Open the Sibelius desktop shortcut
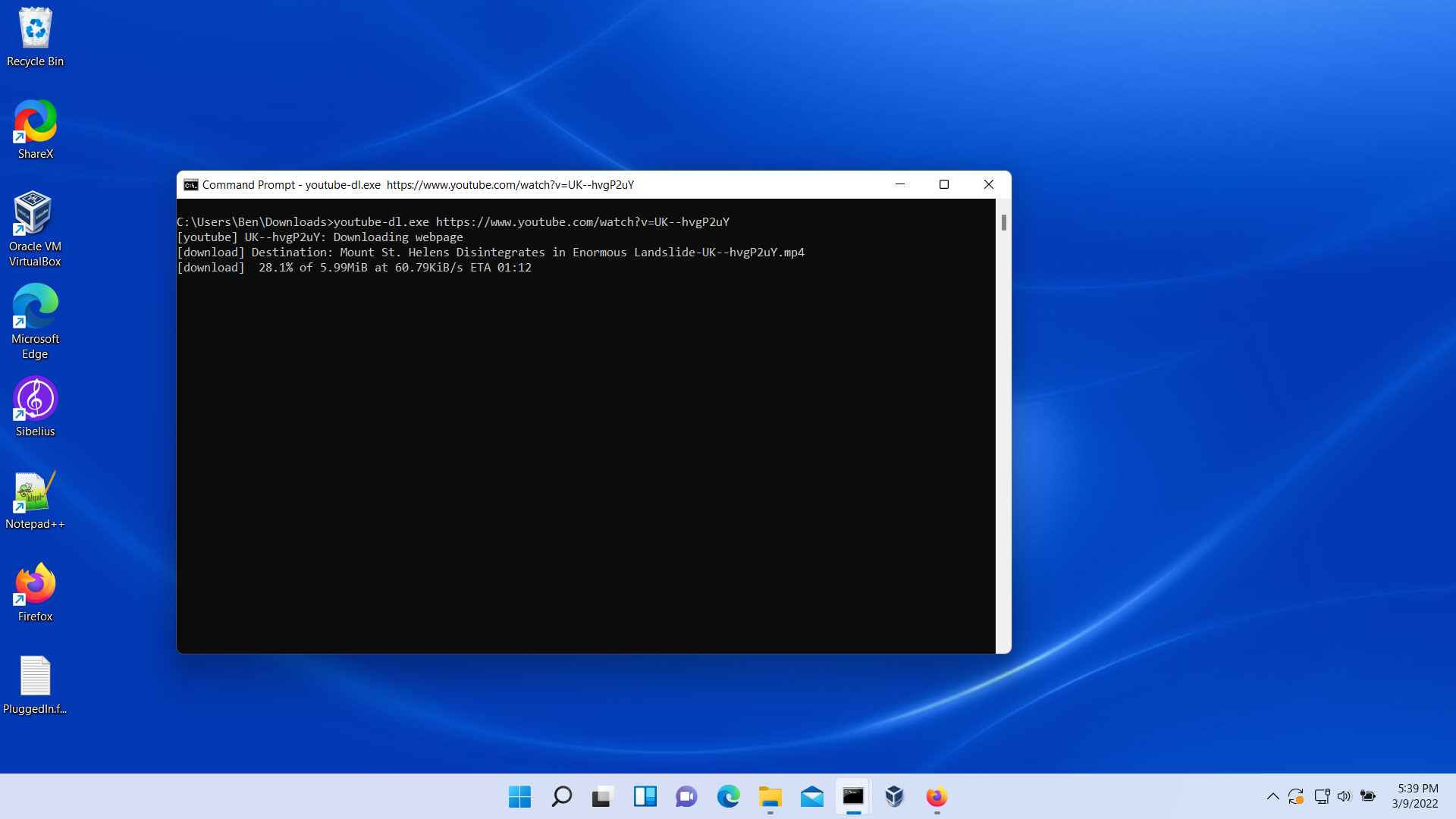This screenshot has height=819, width=1456. [x=35, y=400]
